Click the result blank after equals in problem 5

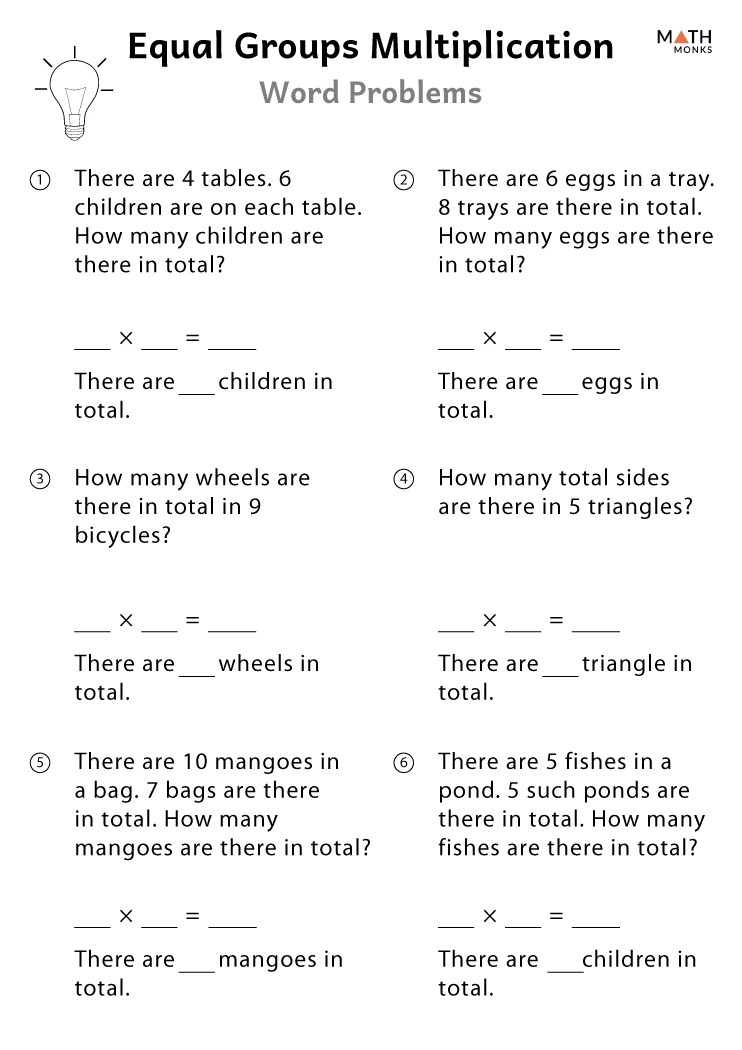pyautogui.click(x=232, y=921)
